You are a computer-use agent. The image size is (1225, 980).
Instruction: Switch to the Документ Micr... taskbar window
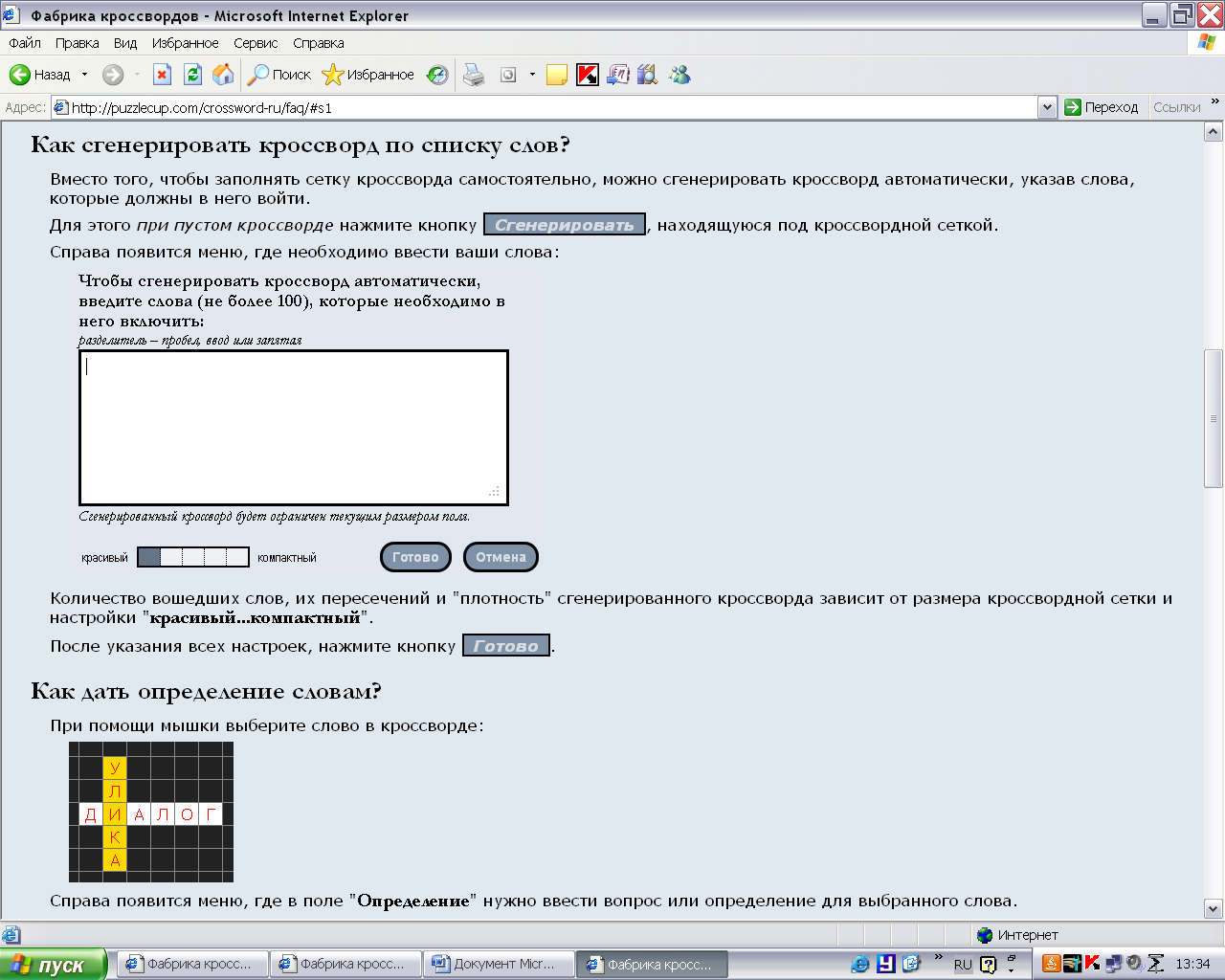498,965
